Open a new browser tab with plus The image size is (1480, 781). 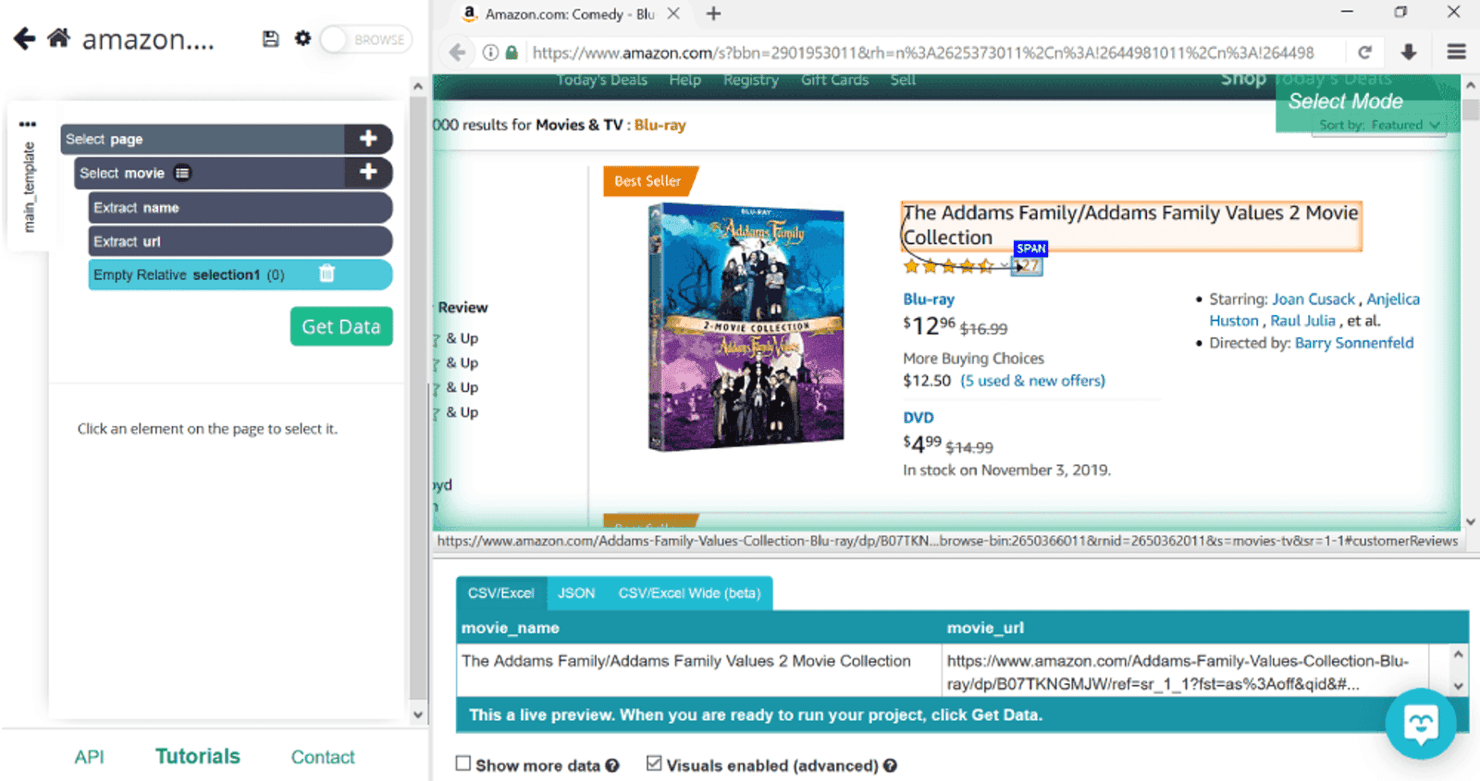pos(713,14)
